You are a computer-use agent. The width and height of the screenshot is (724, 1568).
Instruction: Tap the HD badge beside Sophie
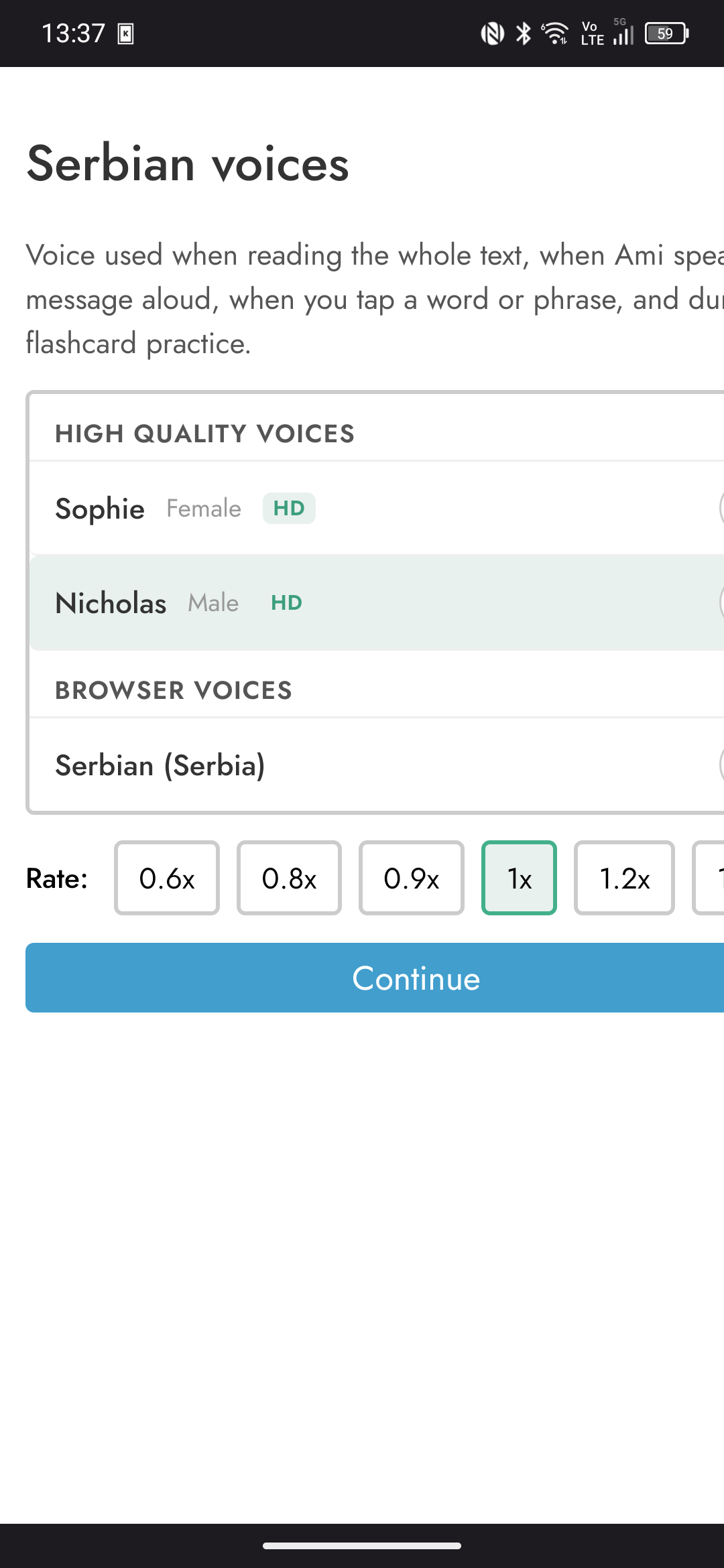point(289,508)
